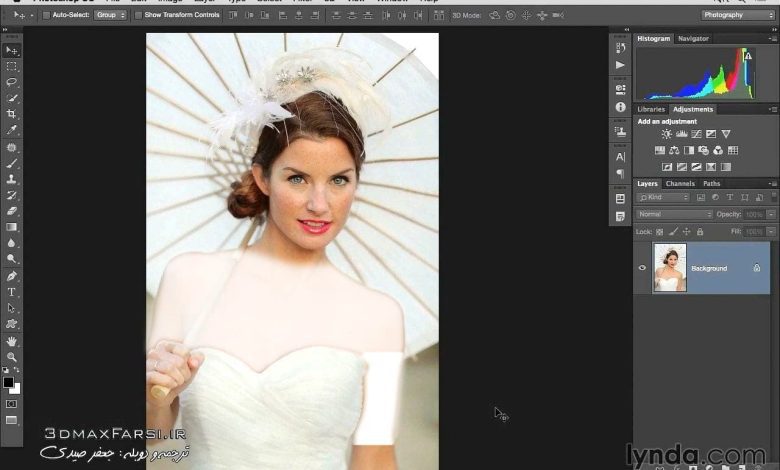
Task: Add a Brightness/Contrast adjustment
Action: pos(667,134)
